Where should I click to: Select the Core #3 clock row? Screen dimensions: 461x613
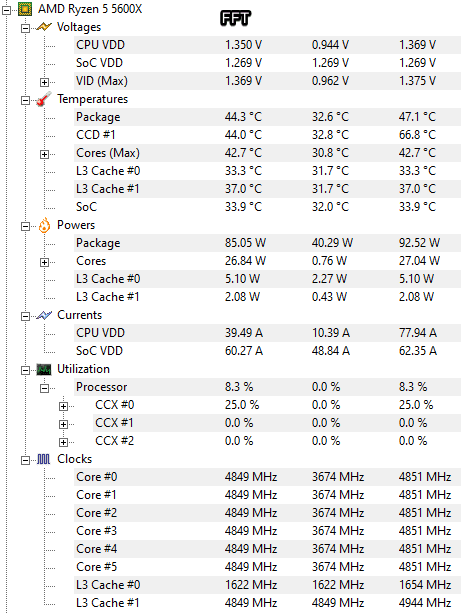267,531
